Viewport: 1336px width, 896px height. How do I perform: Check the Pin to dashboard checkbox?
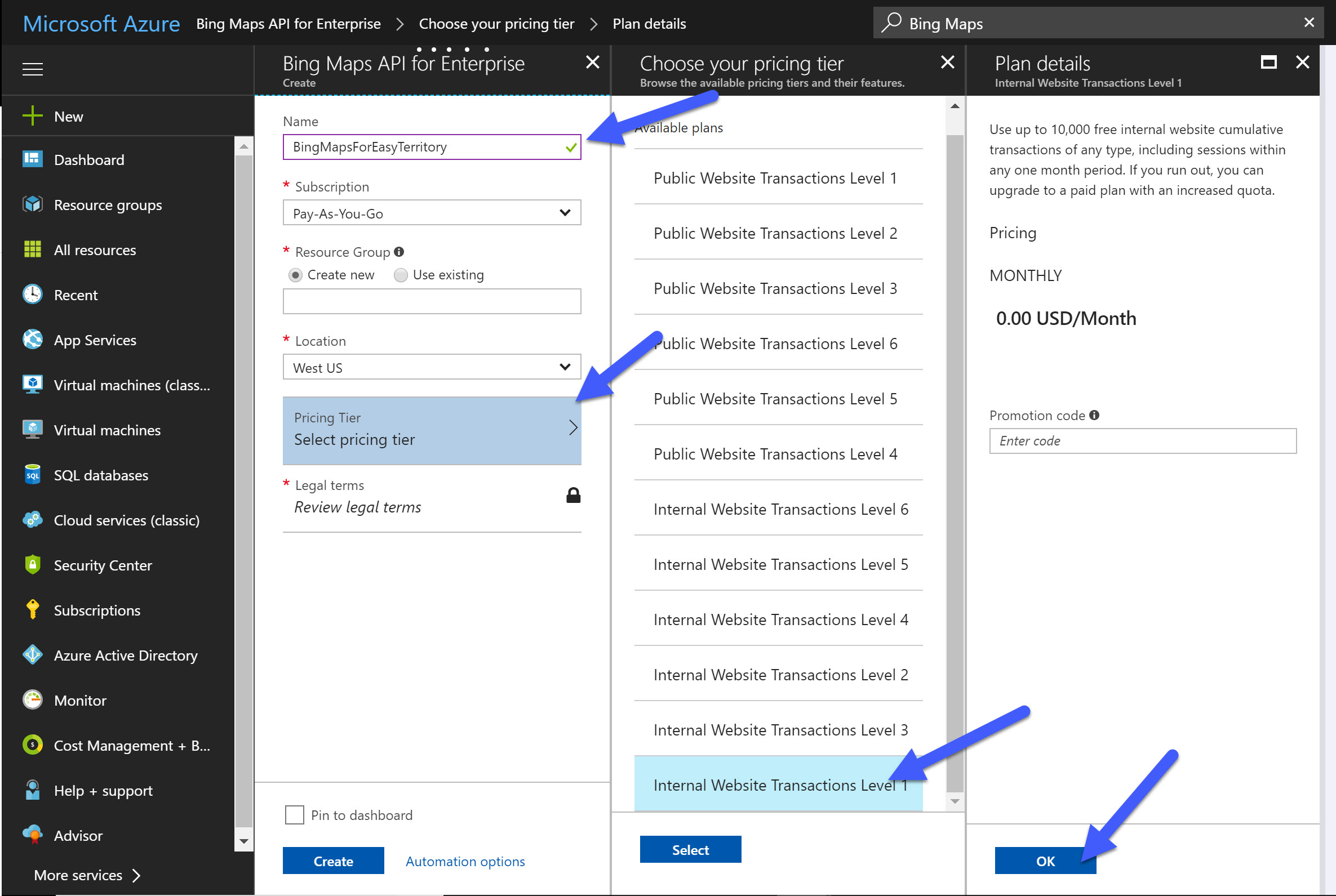click(294, 814)
